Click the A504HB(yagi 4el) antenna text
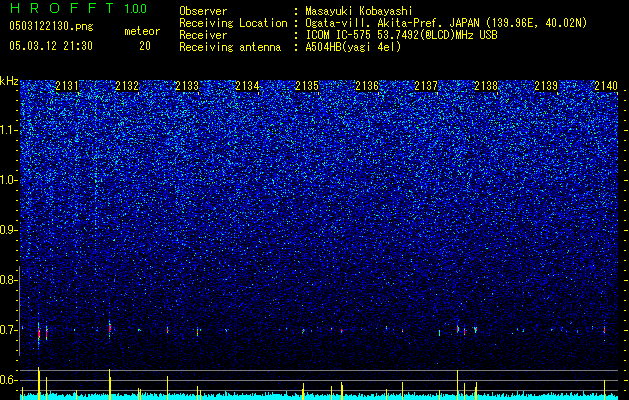The image size is (629, 400). point(353,47)
